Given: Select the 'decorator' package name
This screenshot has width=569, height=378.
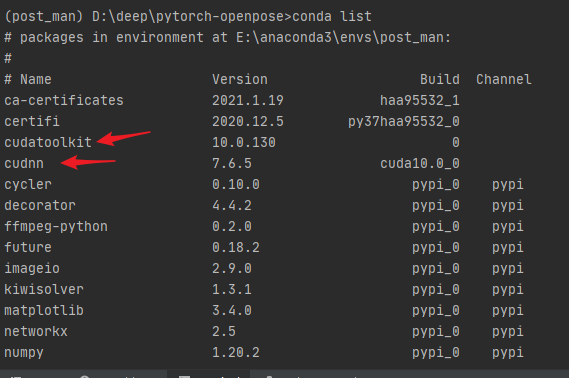Looking at the screenshot, I should click(40, 206).
